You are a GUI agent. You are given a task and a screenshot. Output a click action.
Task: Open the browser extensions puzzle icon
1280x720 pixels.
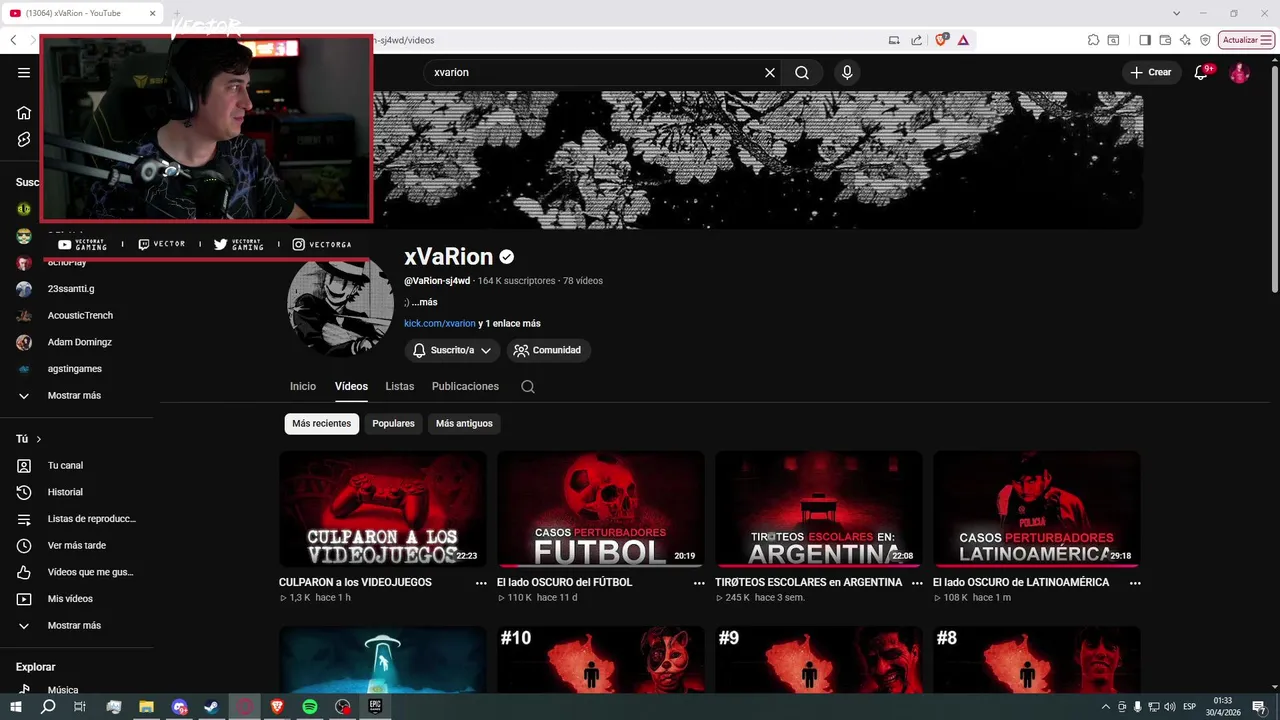click(1093, 40)
